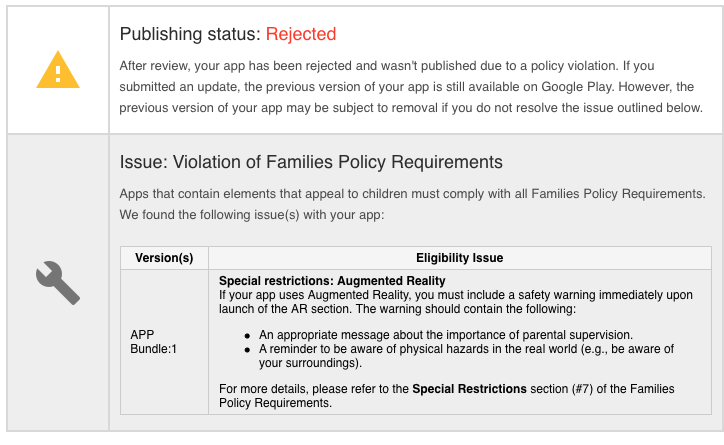Click the gray wrench icon
The width and height of the screenshot is (724, 445).
pyautogui.click(x=57, y=283)
